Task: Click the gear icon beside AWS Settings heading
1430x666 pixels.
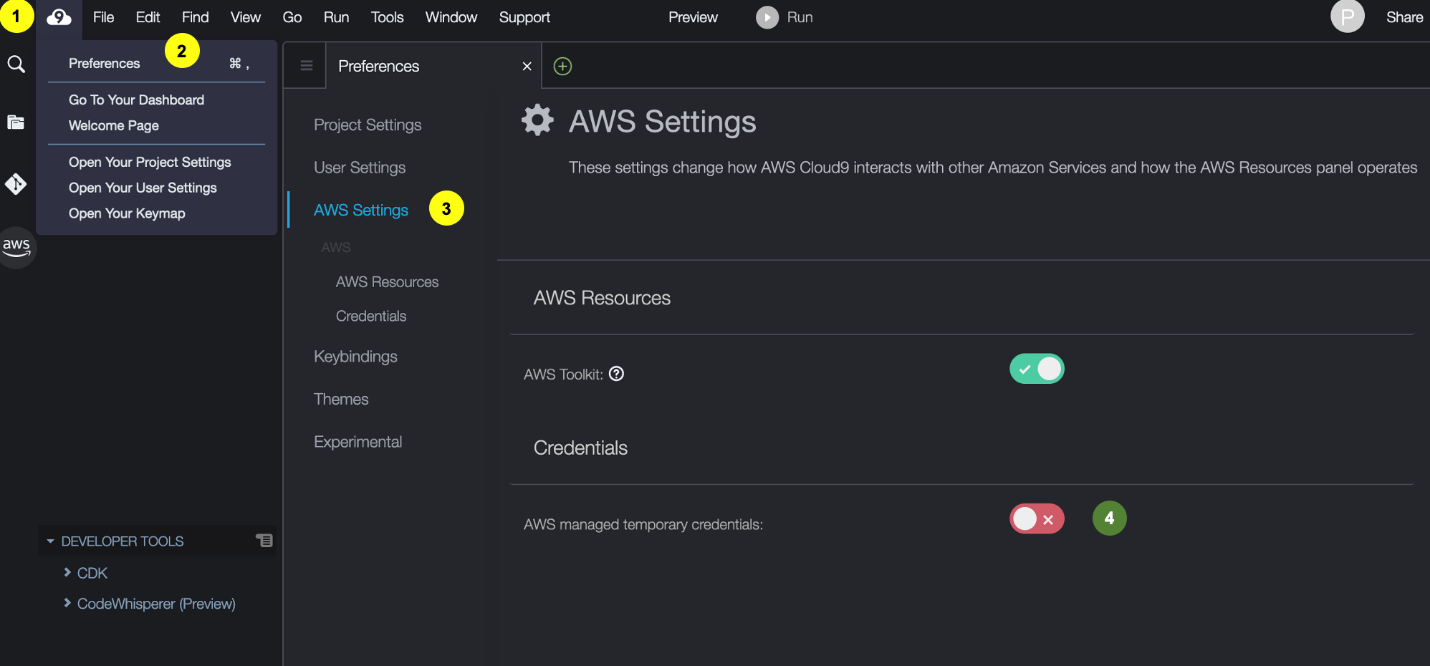Action: click(x=537, y=120)
